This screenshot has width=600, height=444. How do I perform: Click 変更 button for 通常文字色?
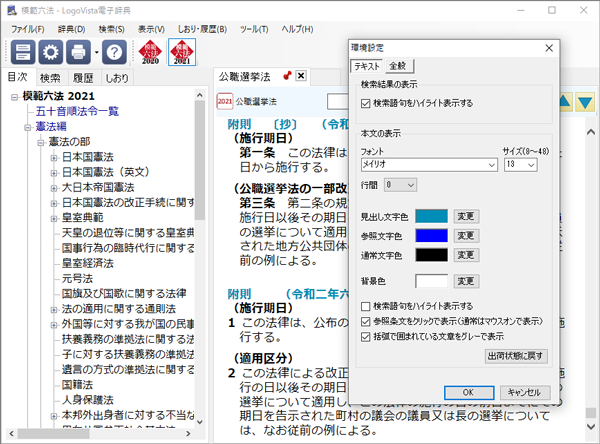tap(466, 255)
